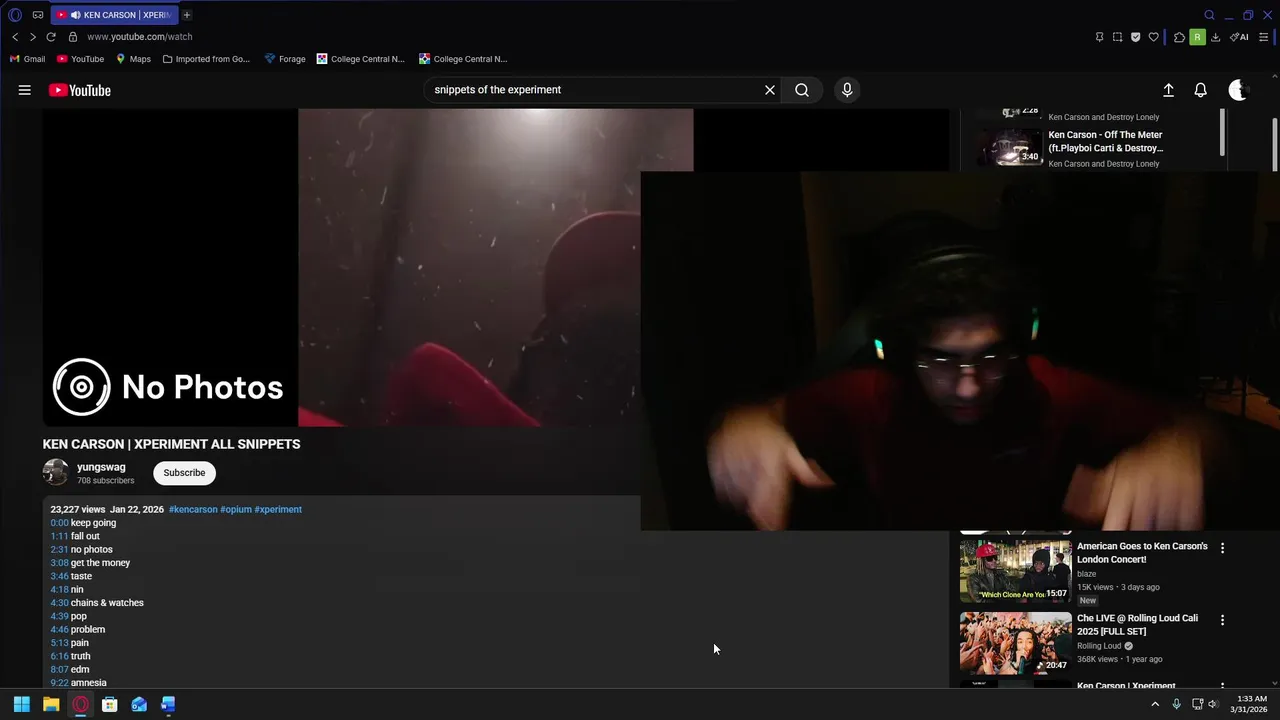
Task: Search tabs with the magnifier icon
Action: (1209, 15)
